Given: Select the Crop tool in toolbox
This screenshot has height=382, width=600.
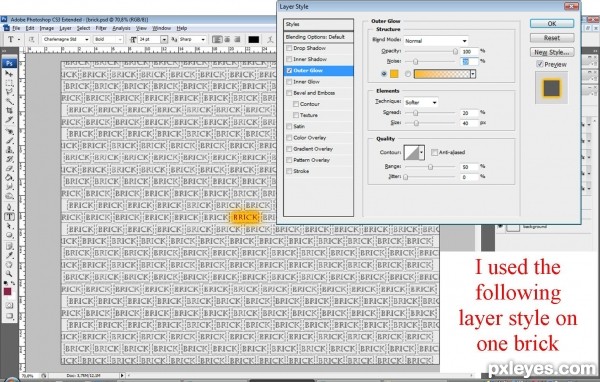Looking at the screenshot, I should click(x=9, y=110).
